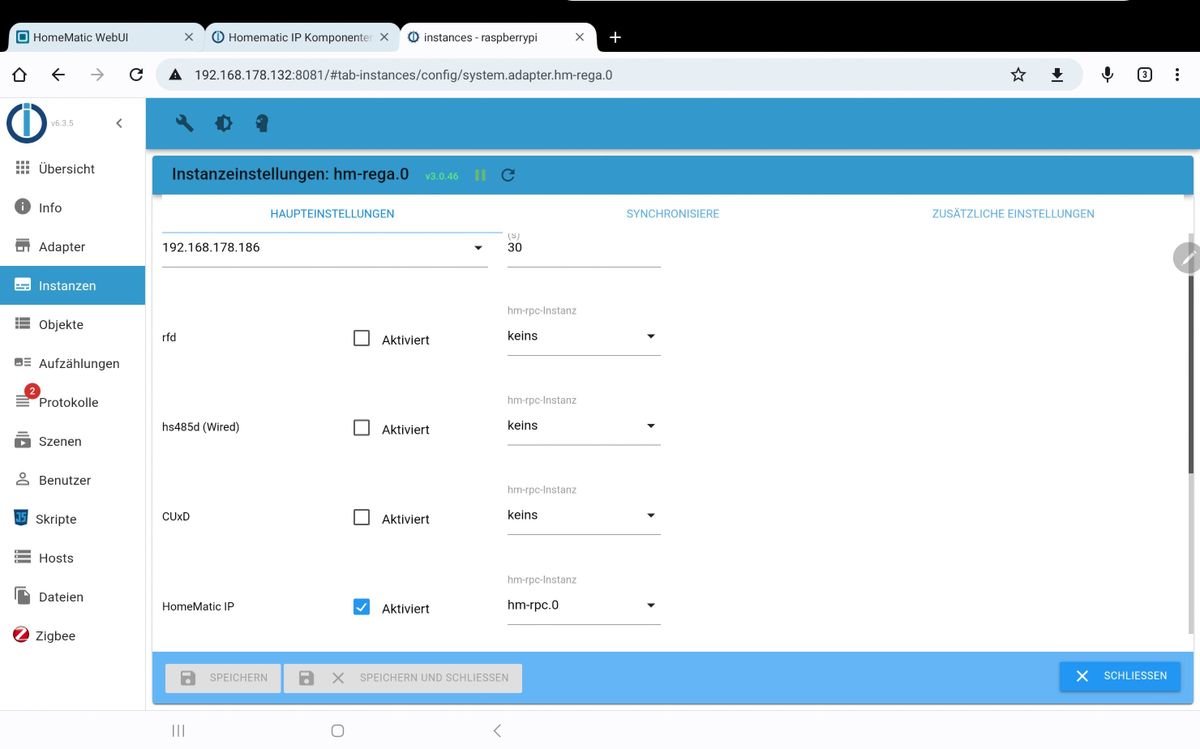Click the expert mode head icon
Viewport: 1200px width, 749px height.
[x=262, y=123]
